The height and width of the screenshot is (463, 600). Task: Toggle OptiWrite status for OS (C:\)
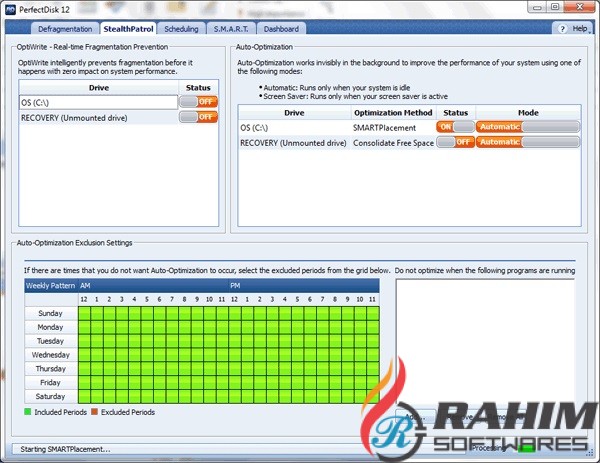[199, 102]
